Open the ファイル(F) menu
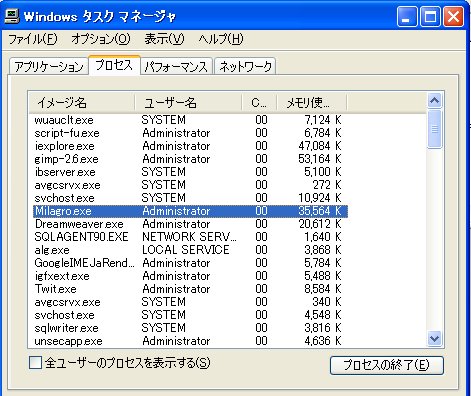 [33, 39]
